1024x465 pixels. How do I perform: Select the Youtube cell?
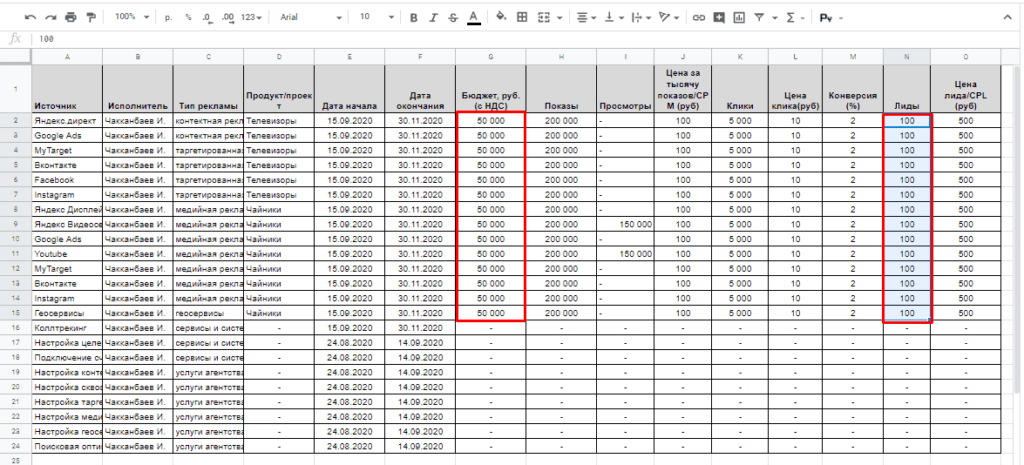pos(67,254)
